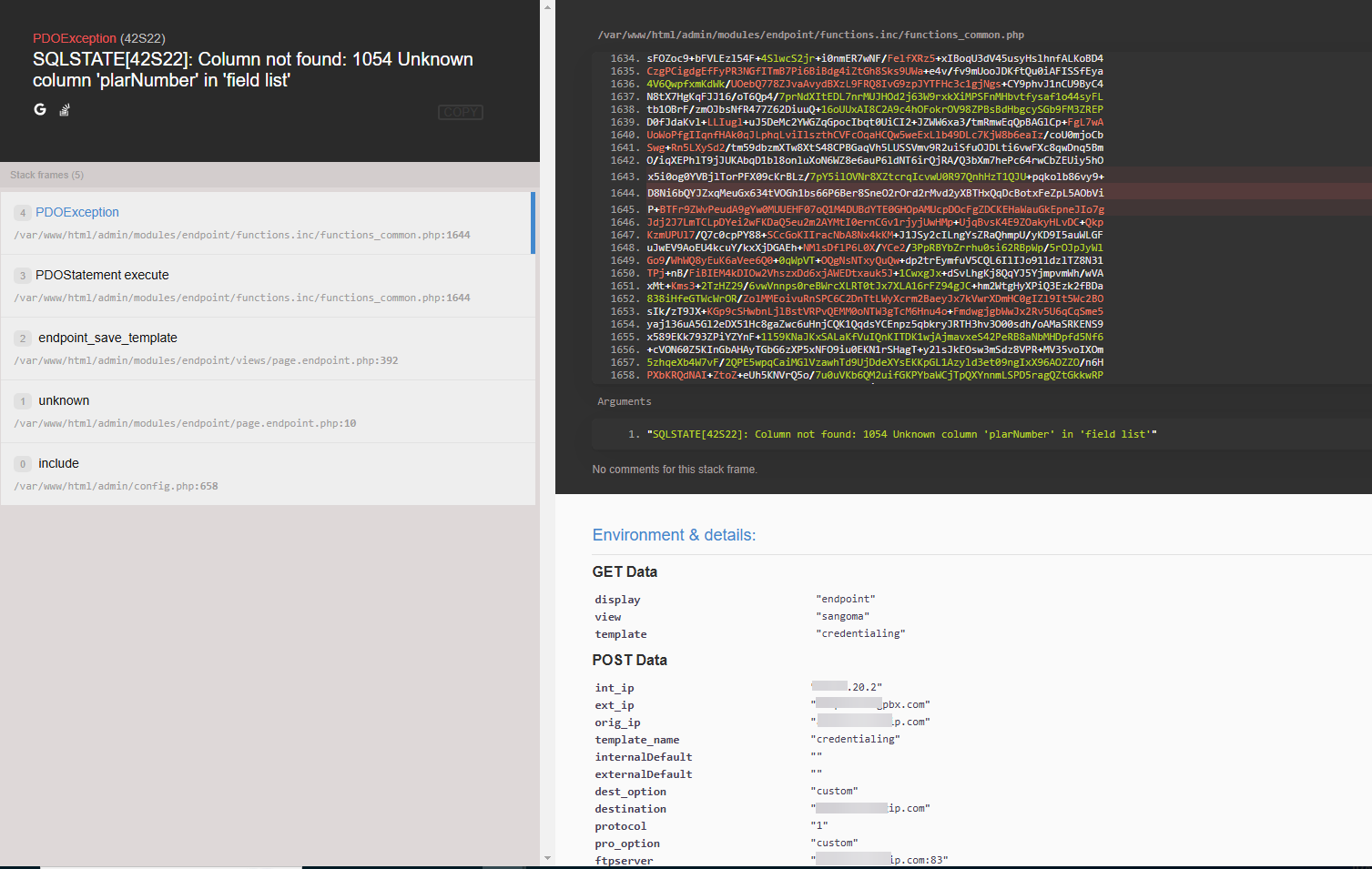This screenshot has height=869, width=1372.
Task: Open the 'unknown' stack frame
Action: 64,400
